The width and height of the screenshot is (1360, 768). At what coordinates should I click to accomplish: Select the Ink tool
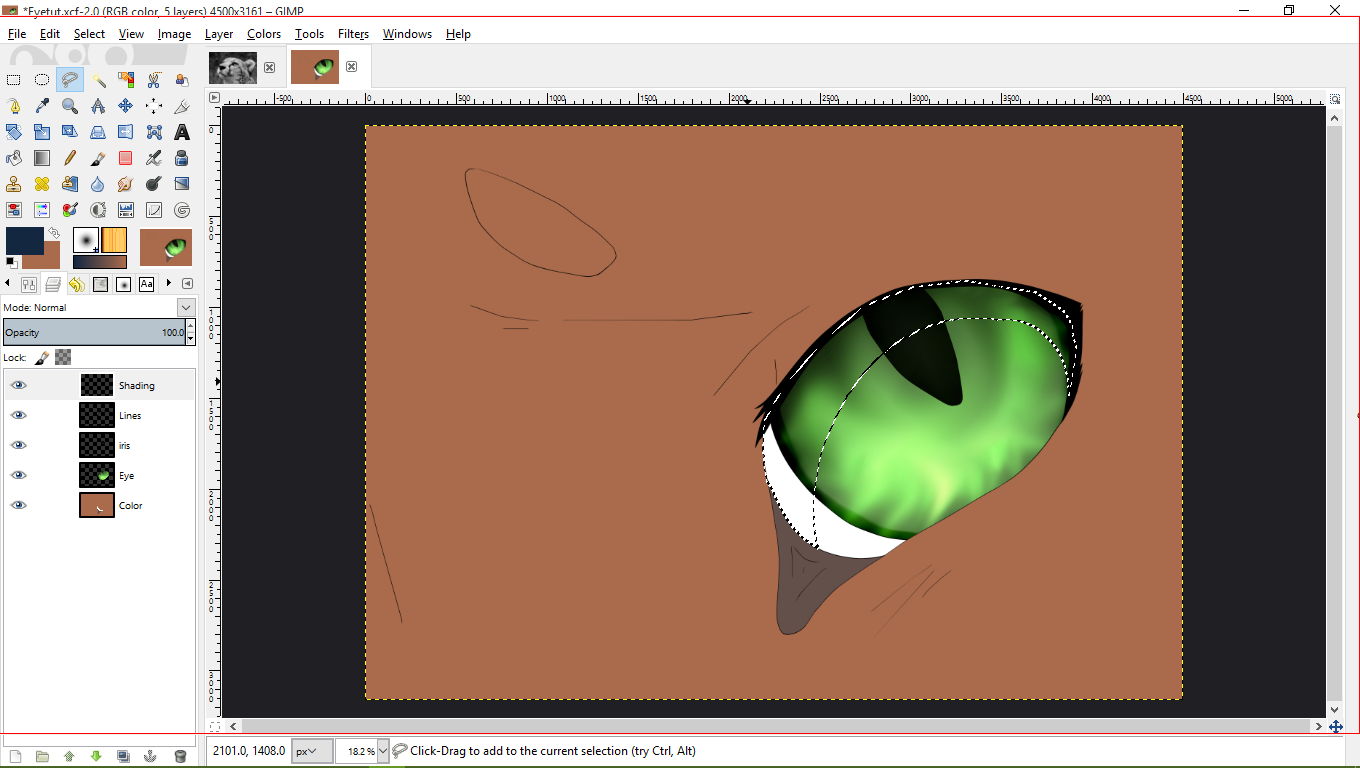pos(182,157)
